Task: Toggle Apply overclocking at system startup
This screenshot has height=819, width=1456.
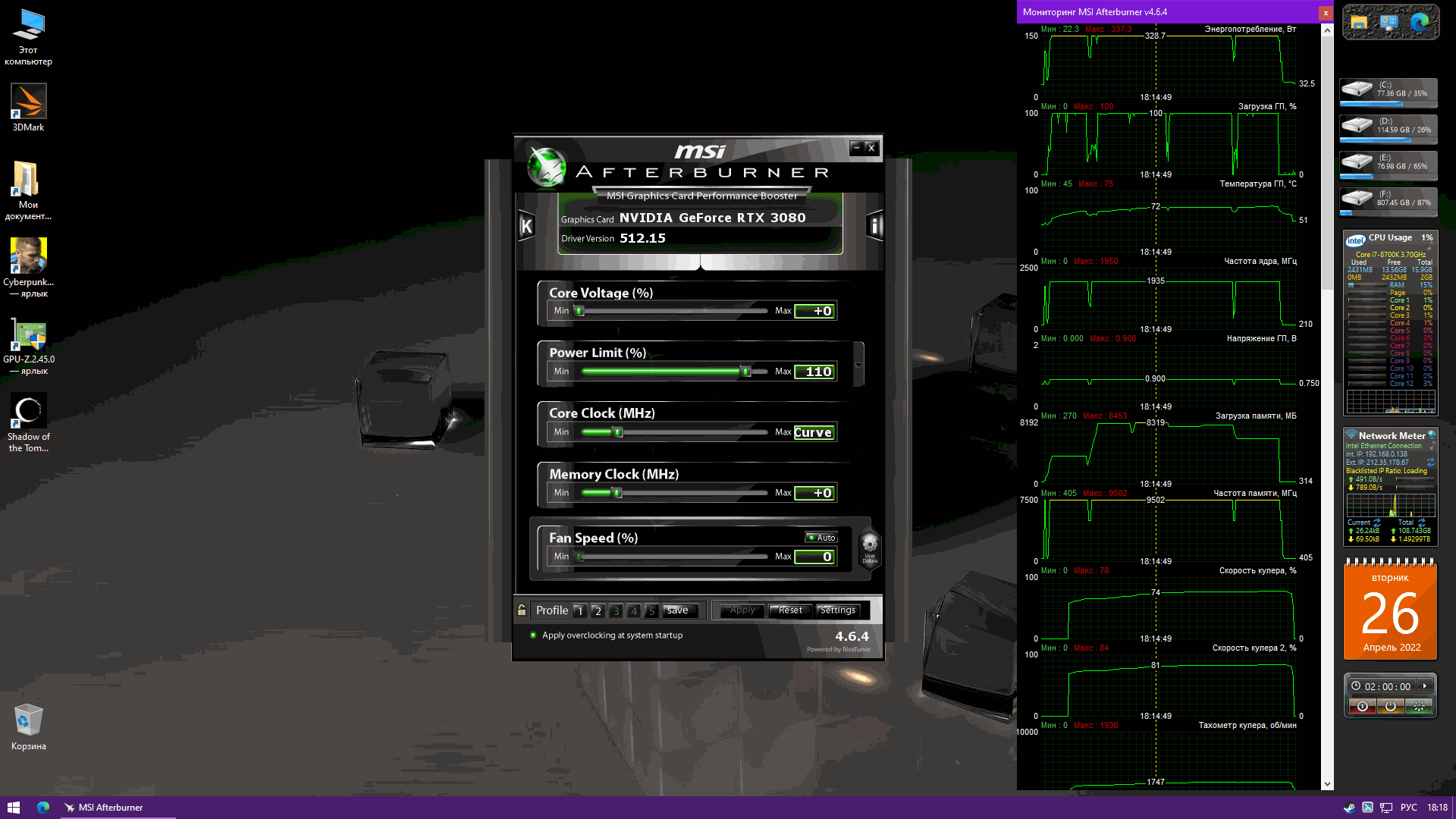Action: coord(533,635)
